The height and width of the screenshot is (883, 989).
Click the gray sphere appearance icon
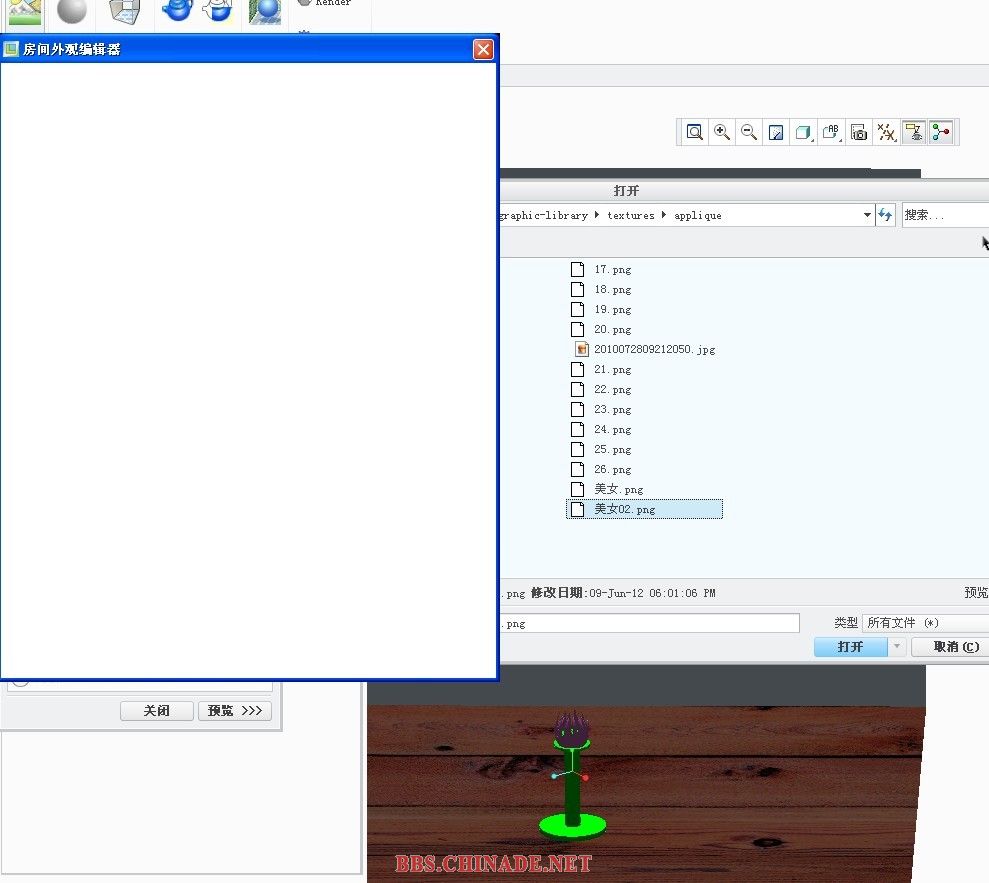[x=71, y=11]
